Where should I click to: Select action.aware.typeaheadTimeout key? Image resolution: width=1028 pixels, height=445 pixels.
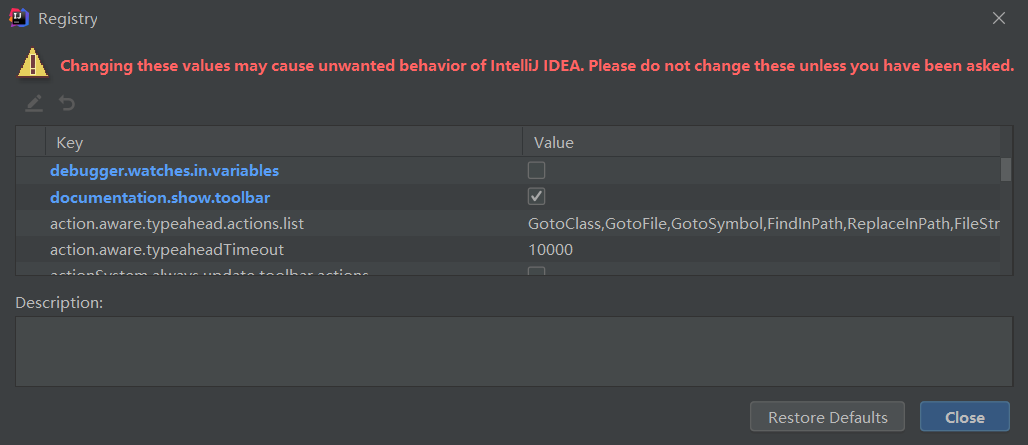167,250
